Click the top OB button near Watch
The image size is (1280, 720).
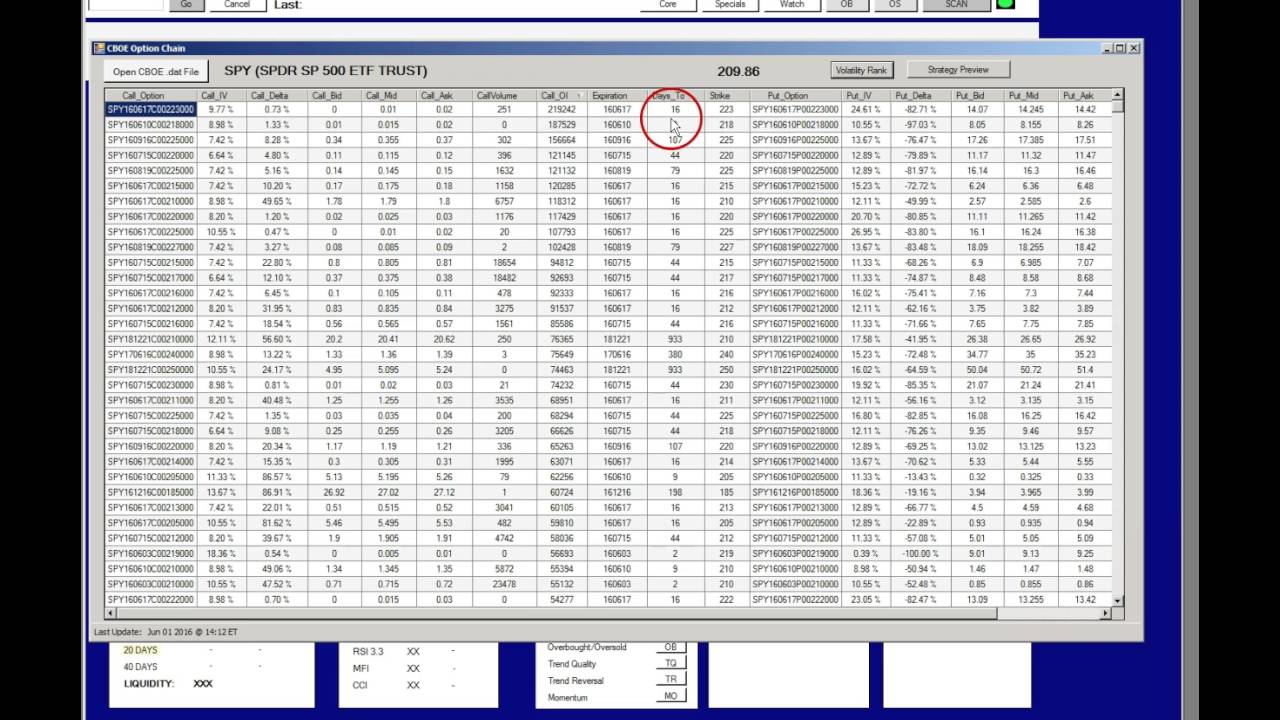click(847, 4)
